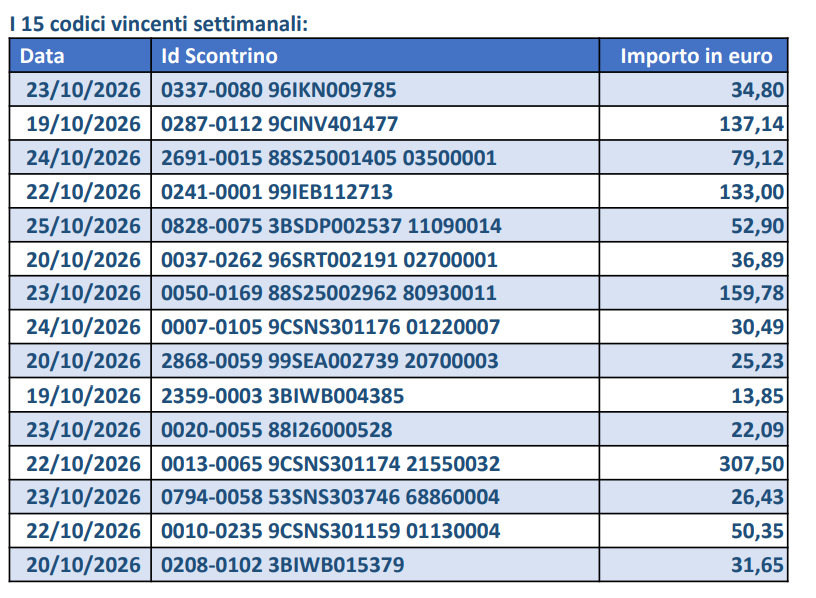816x598 pixels.
Task: Select receipt ID 0241-0001 99IEB112713
Action: pos(277,192)
